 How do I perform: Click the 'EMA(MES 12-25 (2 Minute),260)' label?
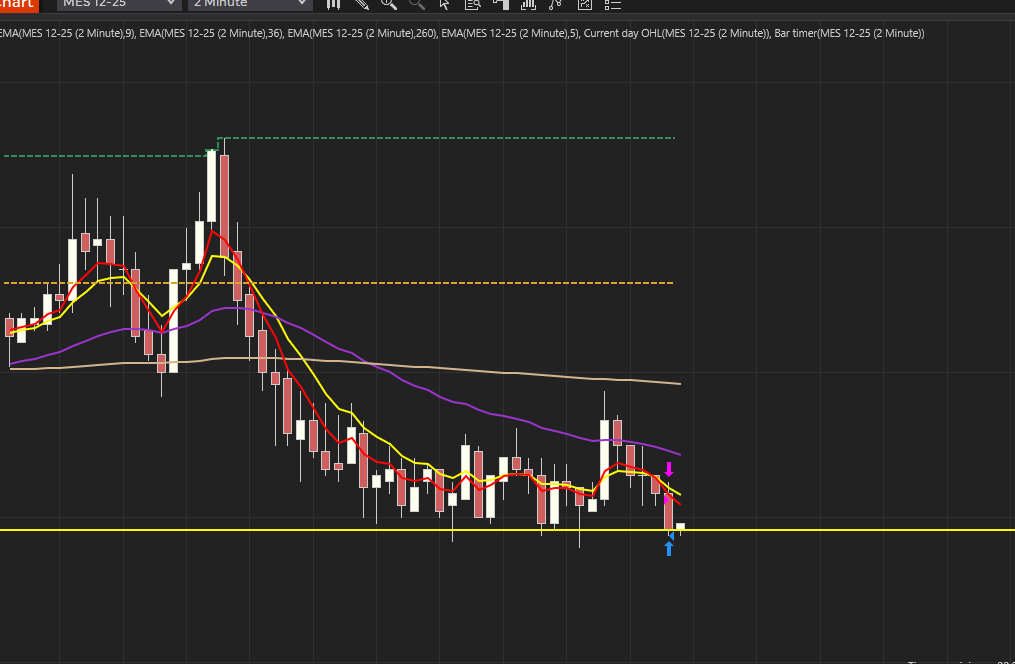(362, 33)
